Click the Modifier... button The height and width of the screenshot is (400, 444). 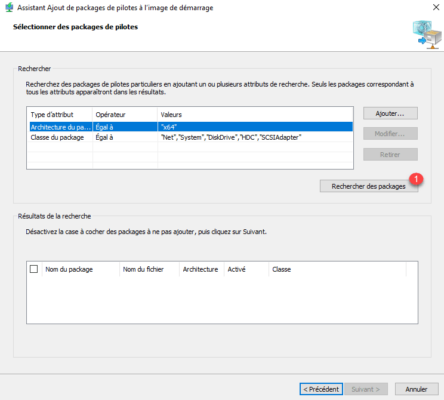pyautogui.click(x=390, y=134)
